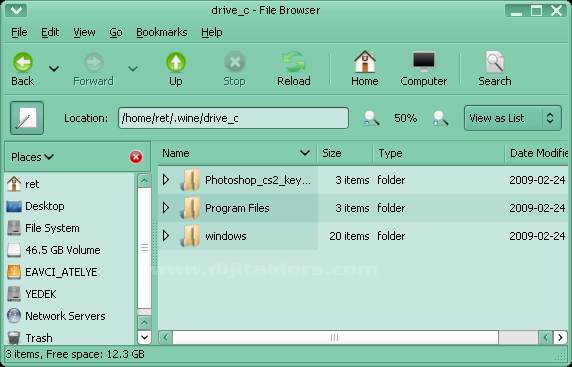Viewport: 572px width, 367px height.
Task: Click horizontal scrollbar far-right arrow
Action: [560, 337]
